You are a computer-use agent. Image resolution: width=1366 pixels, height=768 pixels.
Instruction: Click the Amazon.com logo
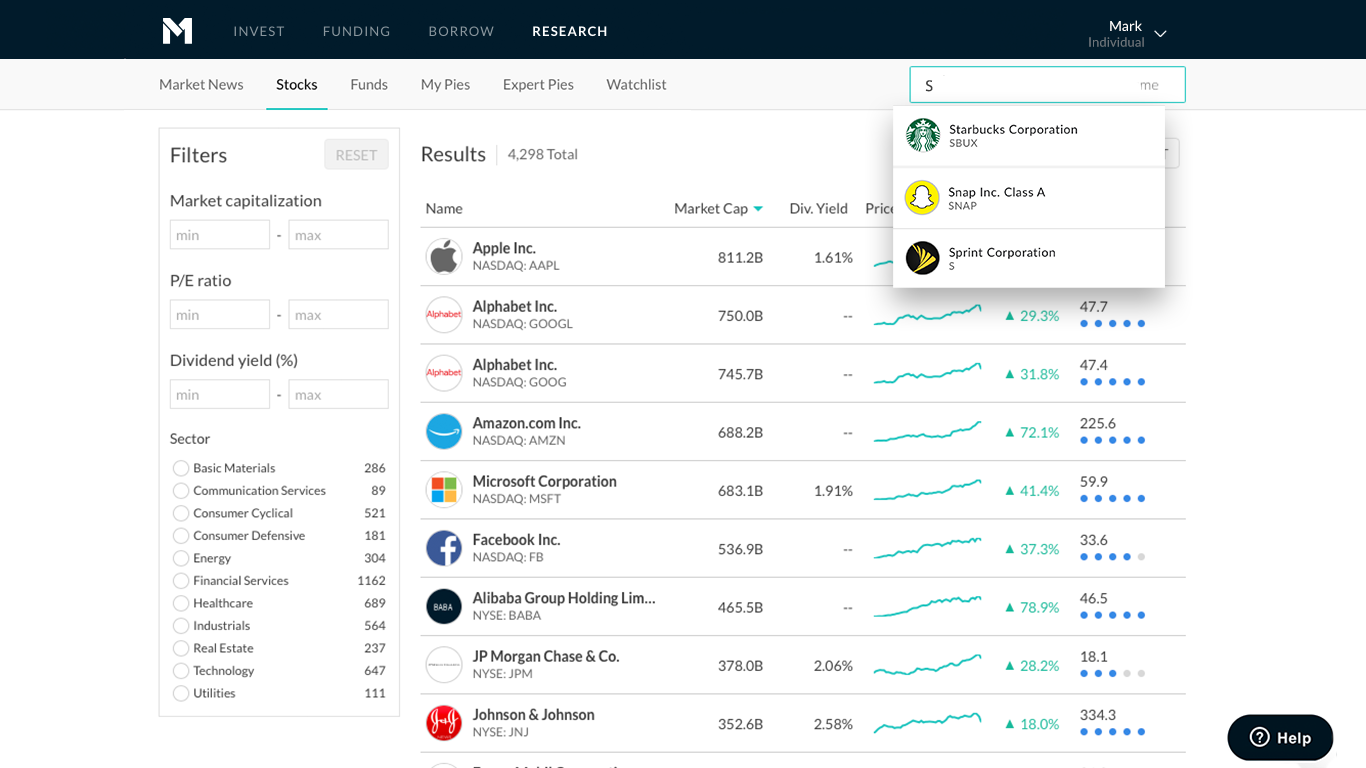(x=444, y=432)
